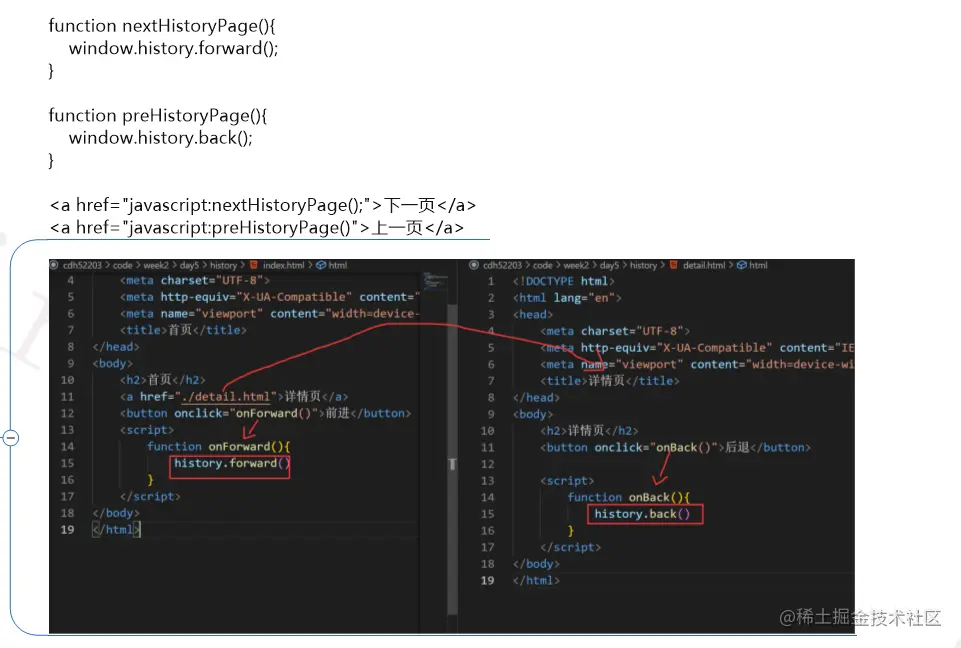Click the button line with onclick="onBack()"
This screenshot has width=961, height=648.
(675, 448)
